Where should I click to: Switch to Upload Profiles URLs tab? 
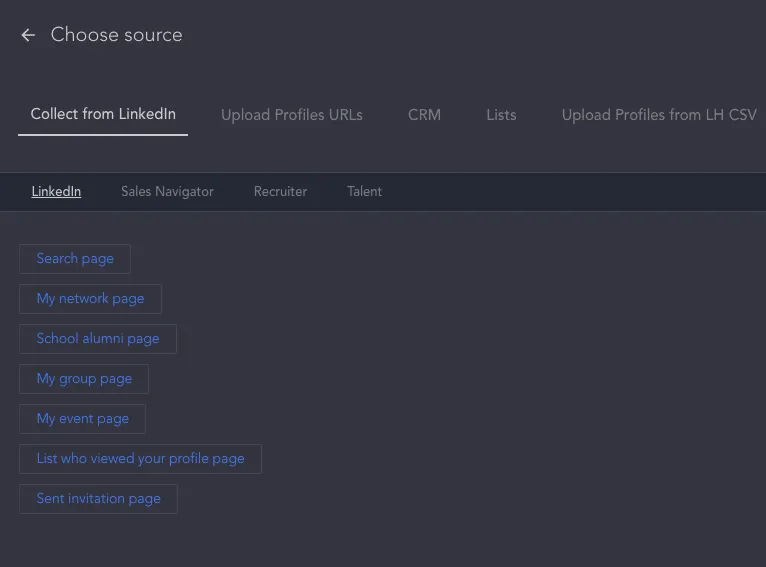(x=292, y=115)
